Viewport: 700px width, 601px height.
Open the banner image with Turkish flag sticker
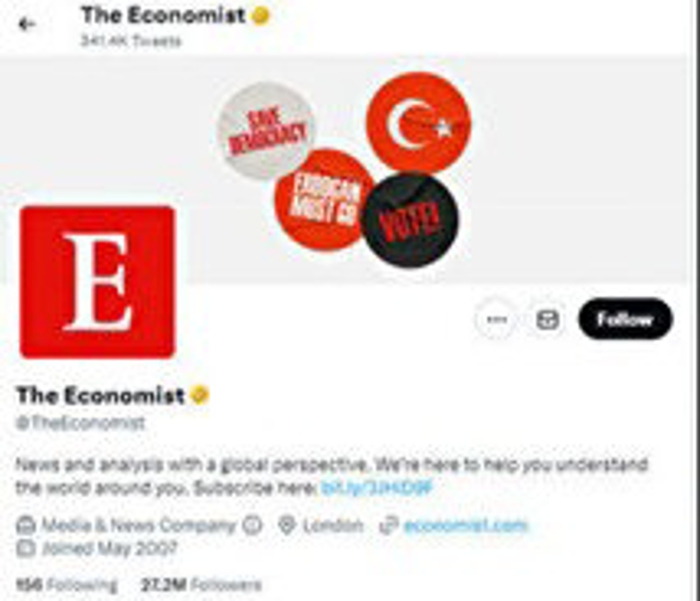click(x=344, y=170)
